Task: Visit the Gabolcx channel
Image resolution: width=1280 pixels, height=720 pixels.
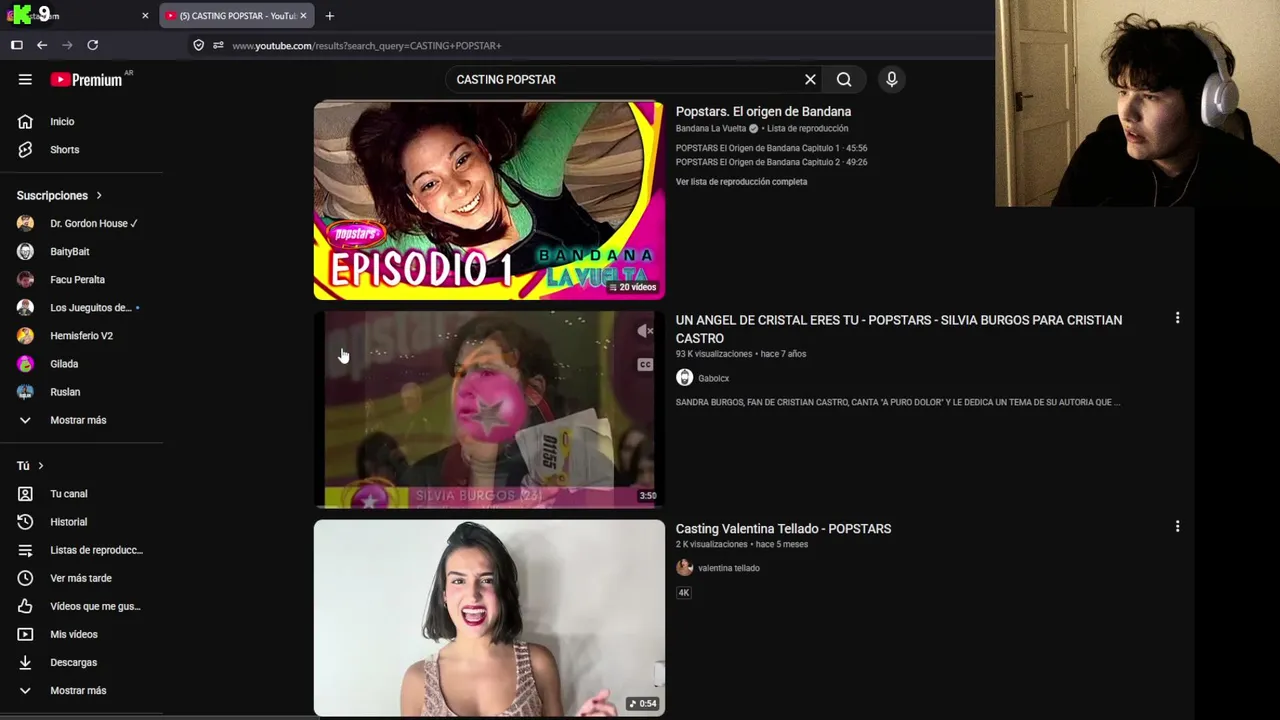Action: pos(713,378)
